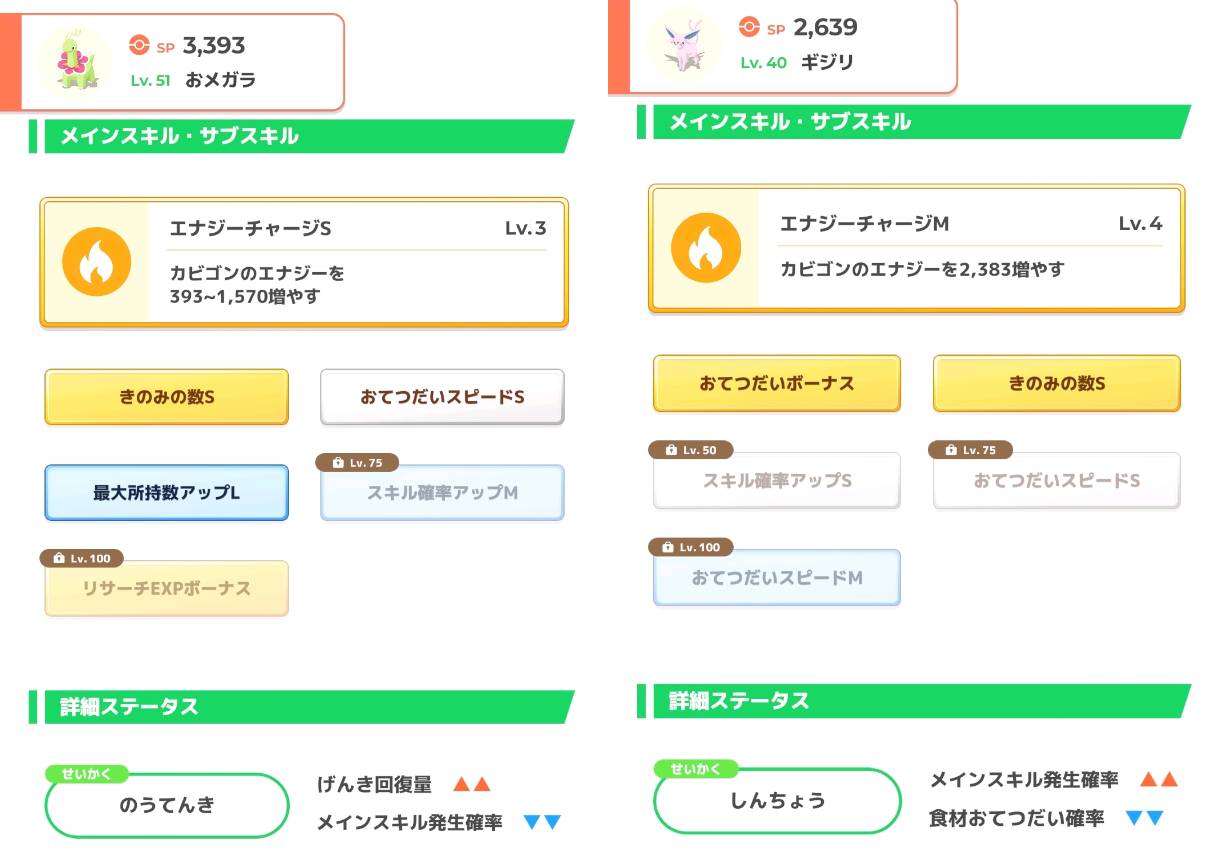Click the flame icon beside エナジーチャージS
1225x855 pixels.
click(96, 261)
